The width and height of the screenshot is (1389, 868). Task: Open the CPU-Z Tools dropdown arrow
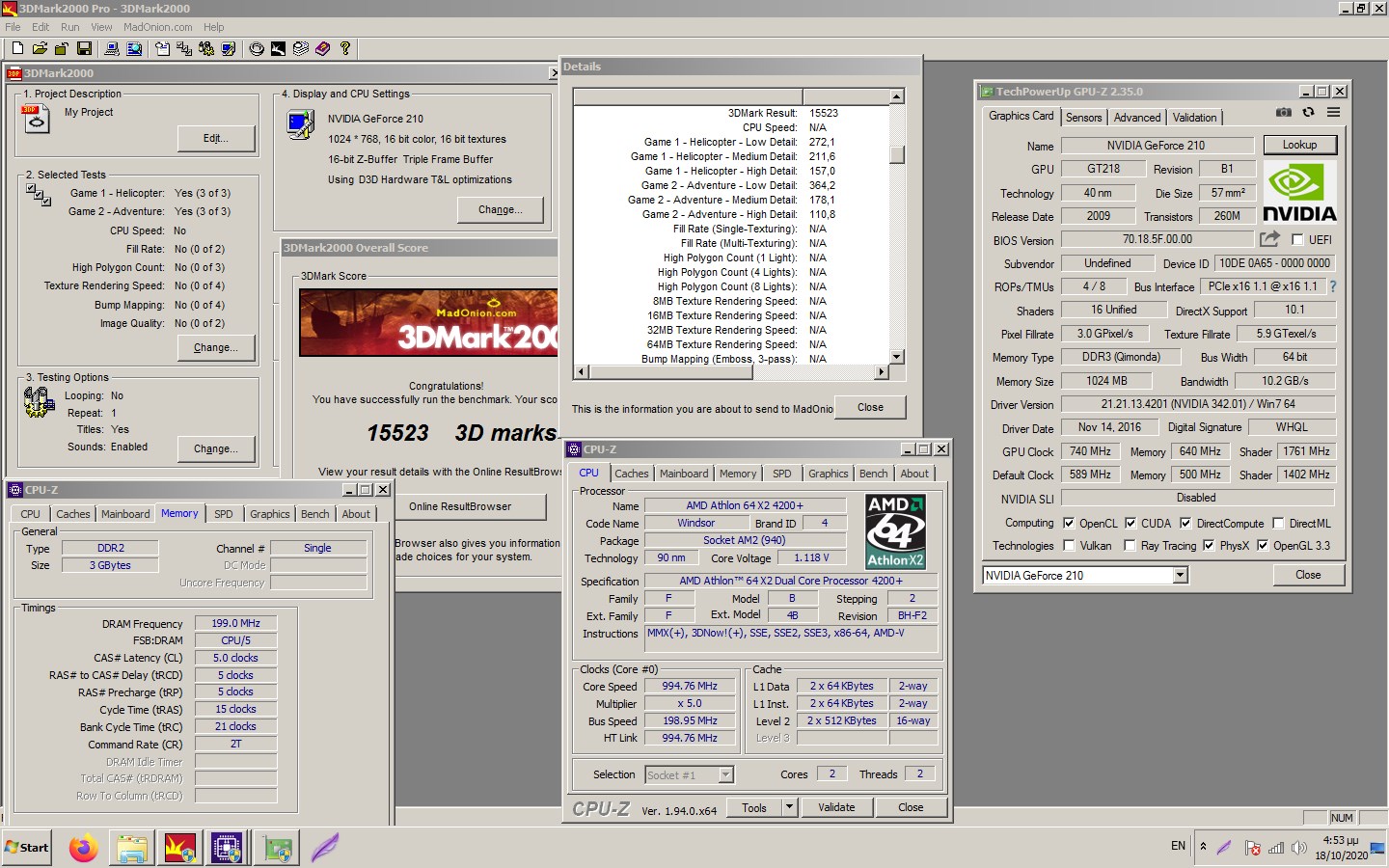pyautogui.click(x=789, y=807)
